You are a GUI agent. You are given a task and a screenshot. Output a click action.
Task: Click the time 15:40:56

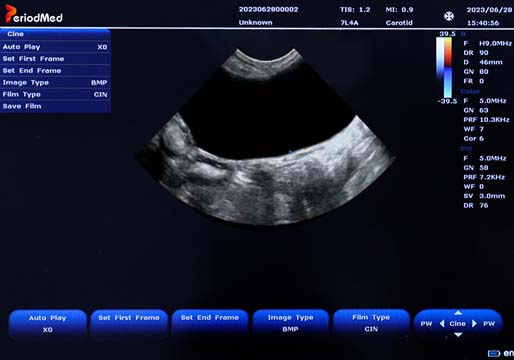(483, 23)
